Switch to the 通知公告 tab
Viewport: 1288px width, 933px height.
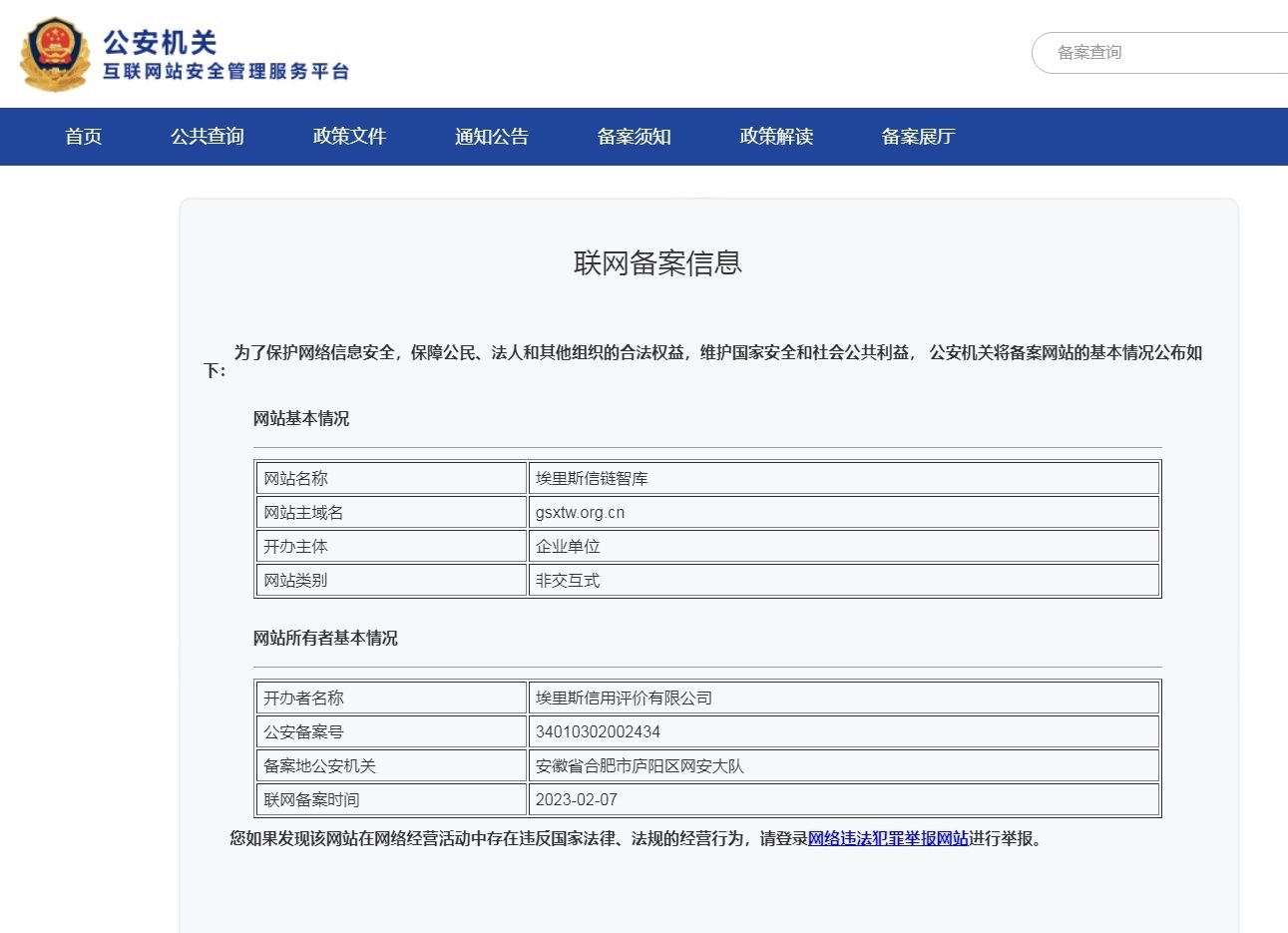point(490,137)
